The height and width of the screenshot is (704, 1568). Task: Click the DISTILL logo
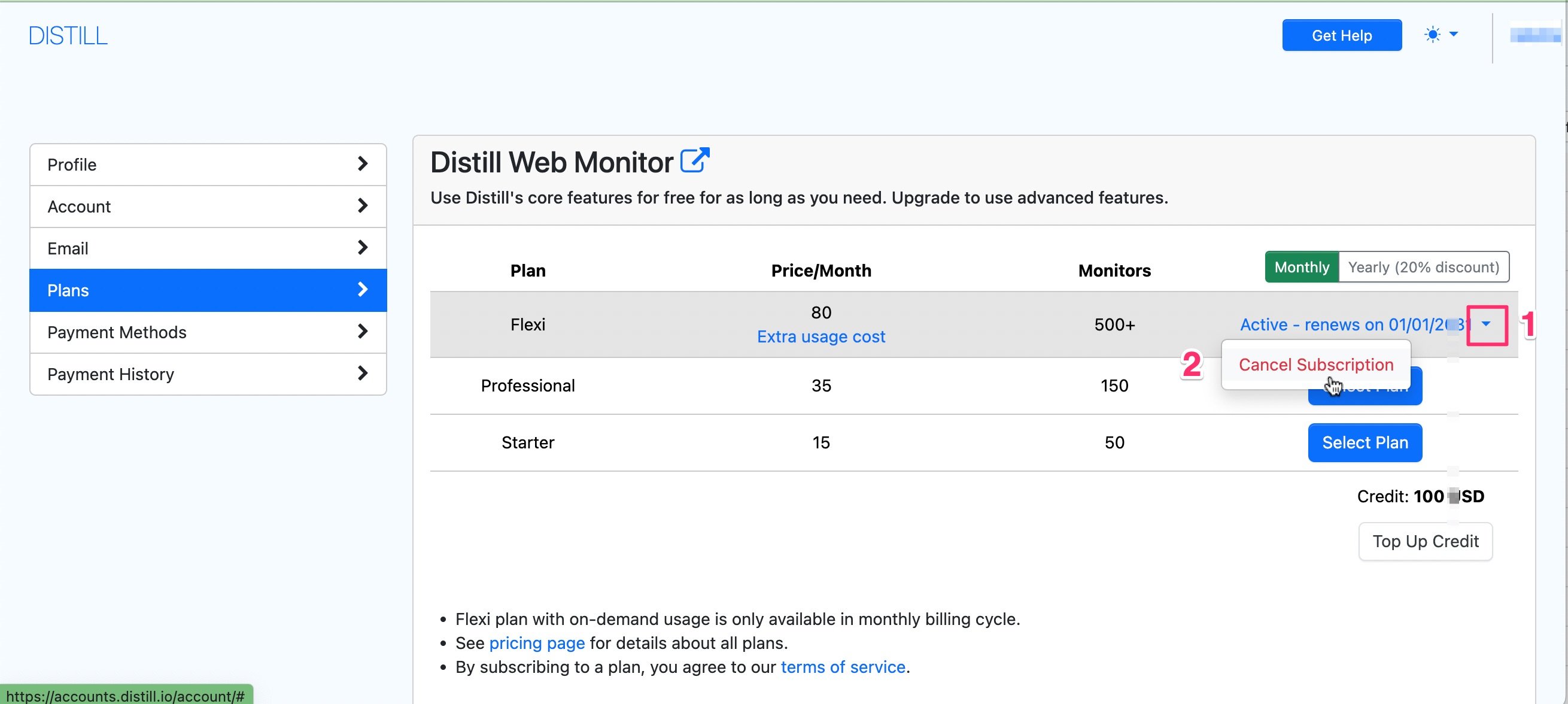tap(68, 36)
